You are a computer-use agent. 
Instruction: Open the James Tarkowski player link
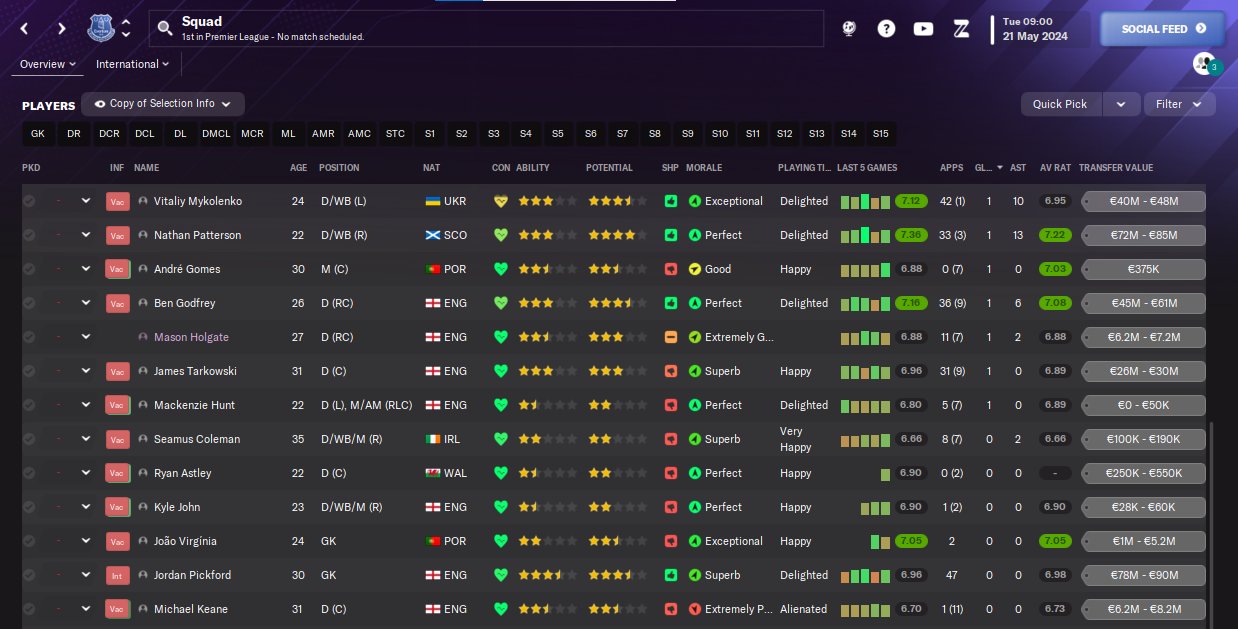pos(195,371)
